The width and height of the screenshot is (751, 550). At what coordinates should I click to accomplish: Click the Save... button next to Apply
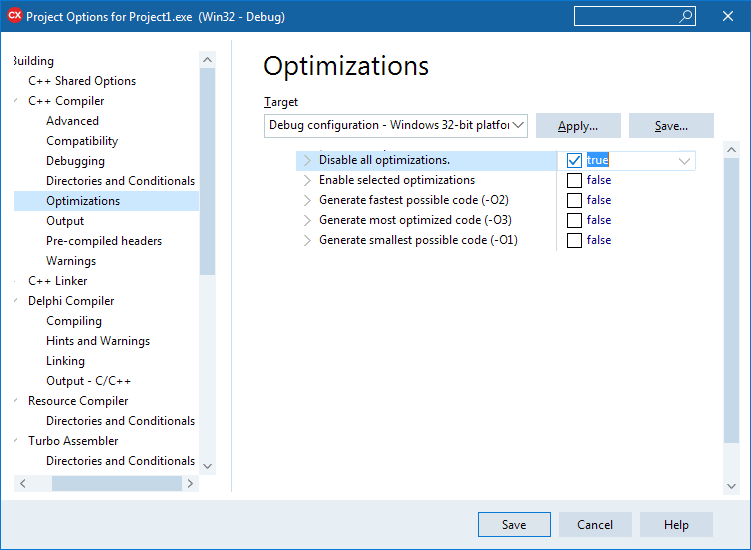pos(671,126)
